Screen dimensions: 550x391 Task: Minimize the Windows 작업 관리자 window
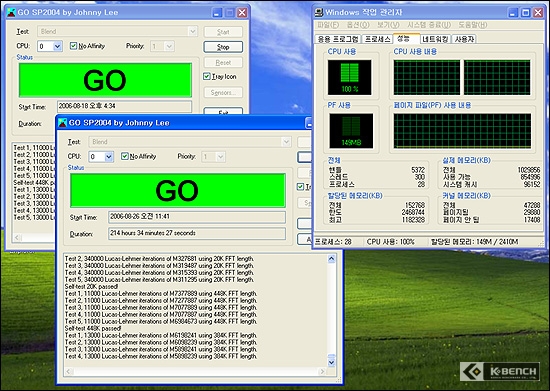point(513,13)
